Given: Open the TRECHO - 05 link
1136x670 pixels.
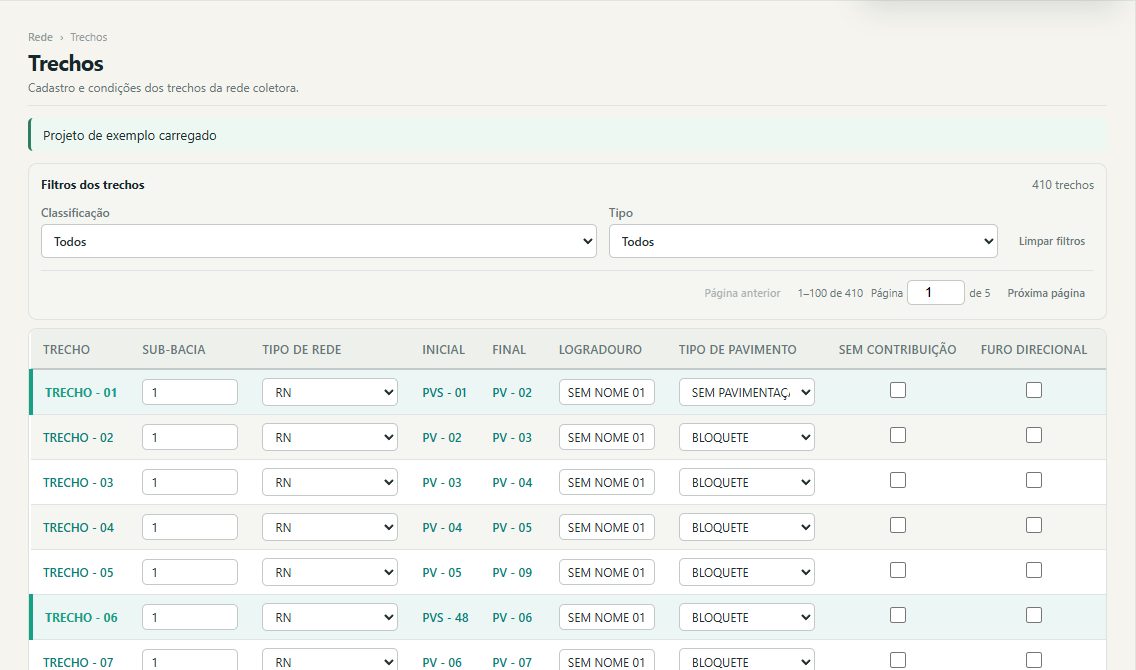Looking at the screenshot, I should 78,572.
